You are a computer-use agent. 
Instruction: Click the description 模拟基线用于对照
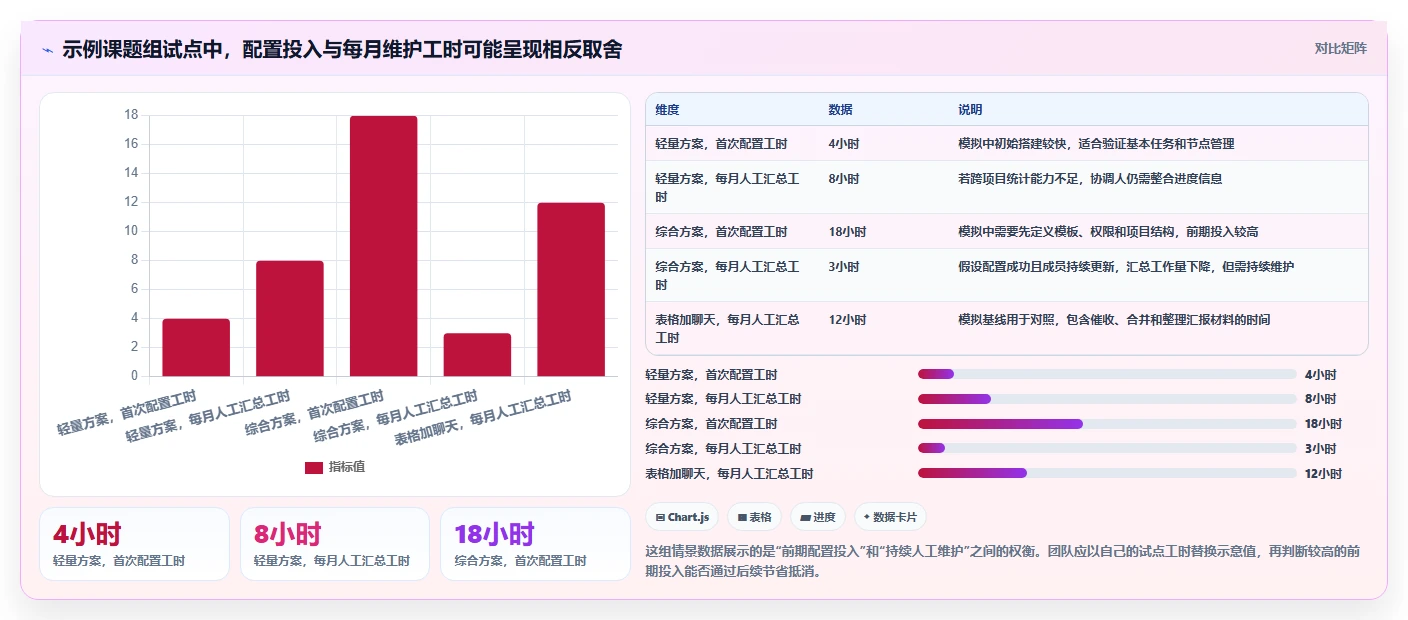pyautogui.click(x=1114, y=320)
